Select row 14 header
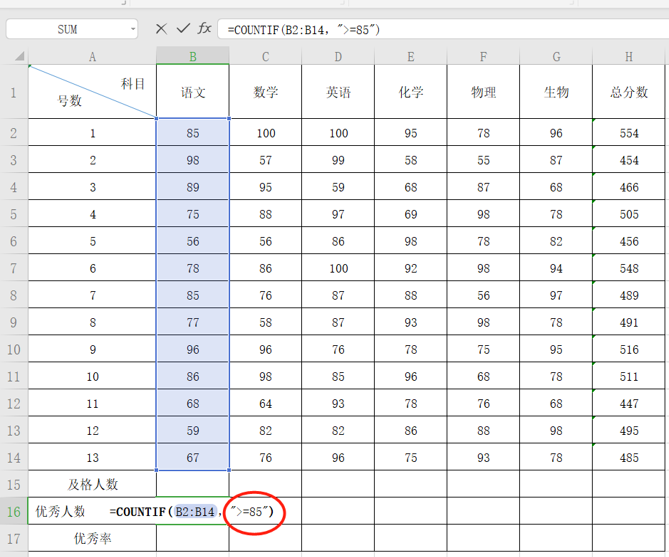669x557 pixels. 14,457
